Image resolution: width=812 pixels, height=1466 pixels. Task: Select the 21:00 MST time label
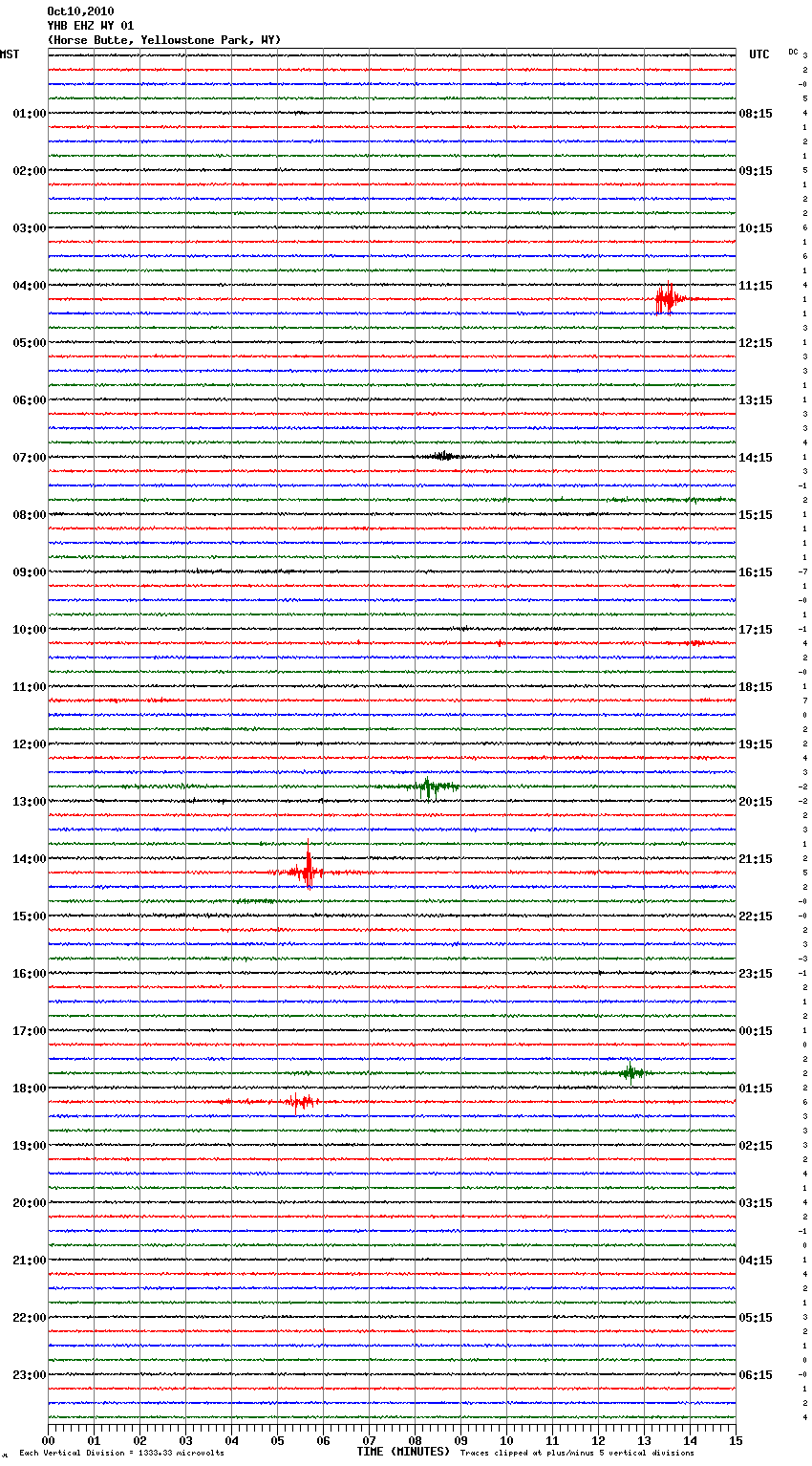pos(30,1261)
